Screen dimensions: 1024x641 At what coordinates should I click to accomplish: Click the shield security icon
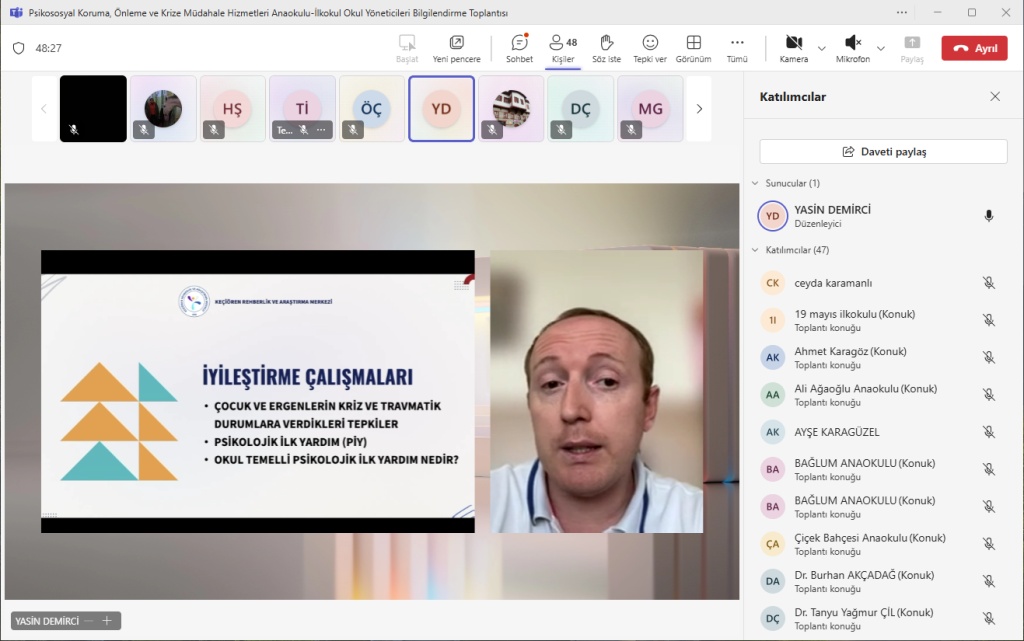coord(18,48)
